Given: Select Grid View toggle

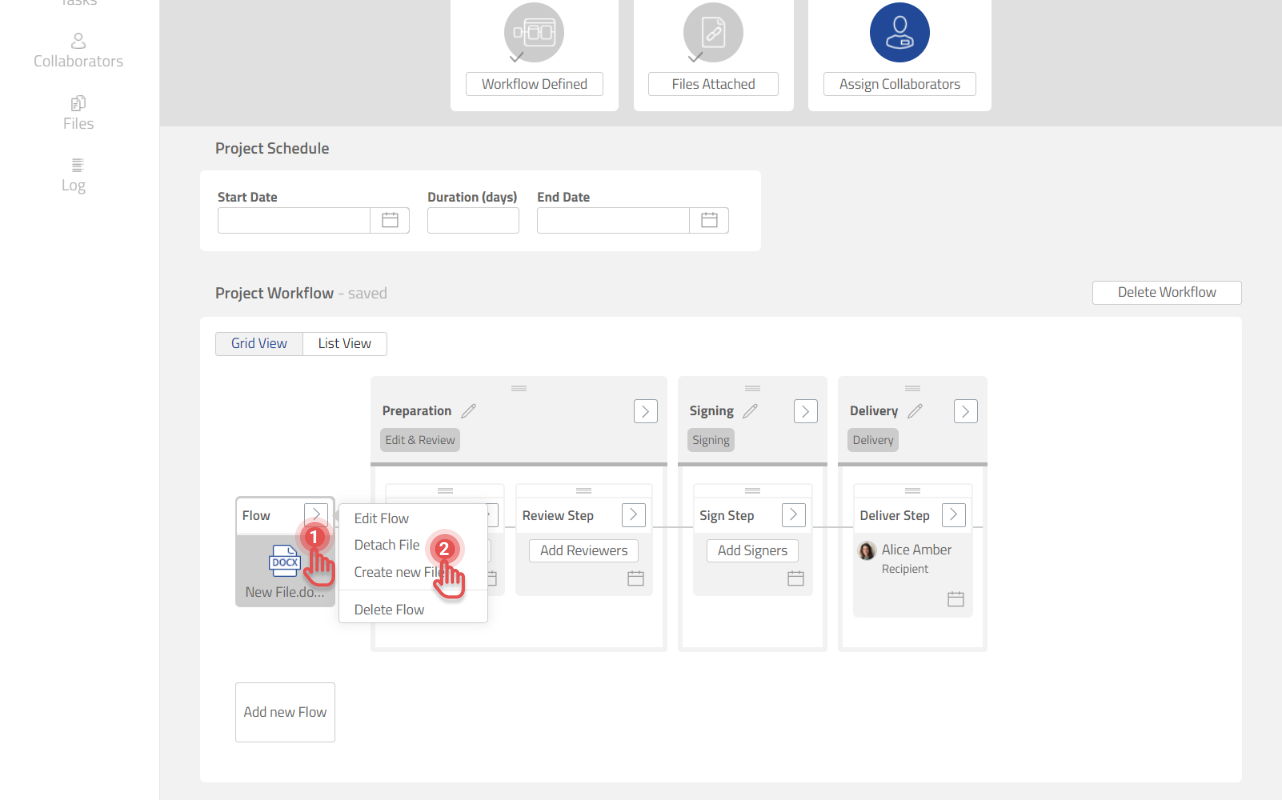Looking at the screenshot, I should pos(259,343).
